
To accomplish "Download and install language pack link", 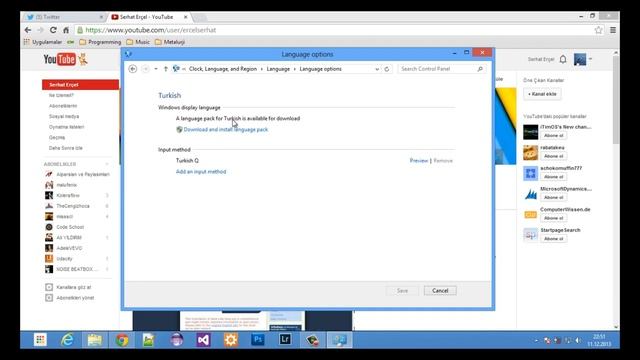I will coord(226,129).
